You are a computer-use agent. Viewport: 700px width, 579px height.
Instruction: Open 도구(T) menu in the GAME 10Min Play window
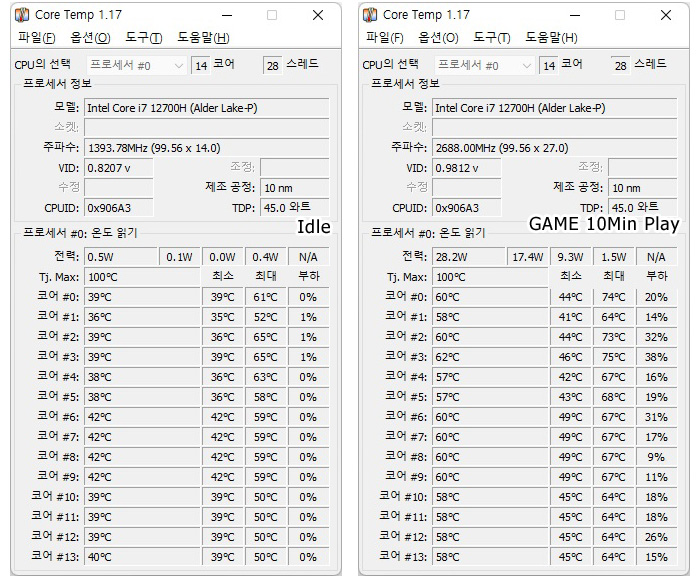pos(491,37)
